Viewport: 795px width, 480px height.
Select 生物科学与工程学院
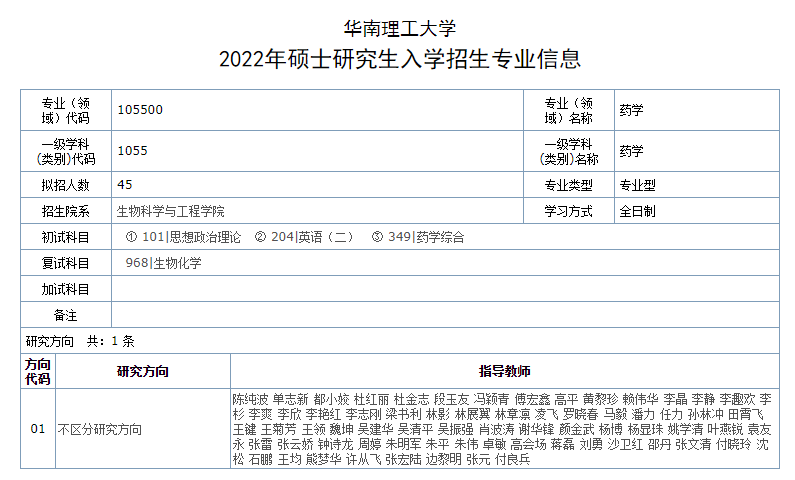tap(170, 211)
